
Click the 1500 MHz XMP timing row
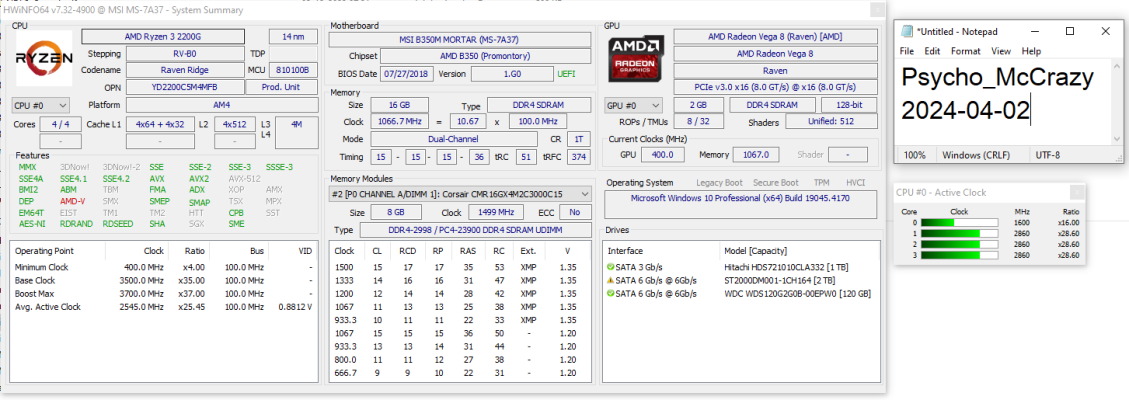(x=461, y=268)
